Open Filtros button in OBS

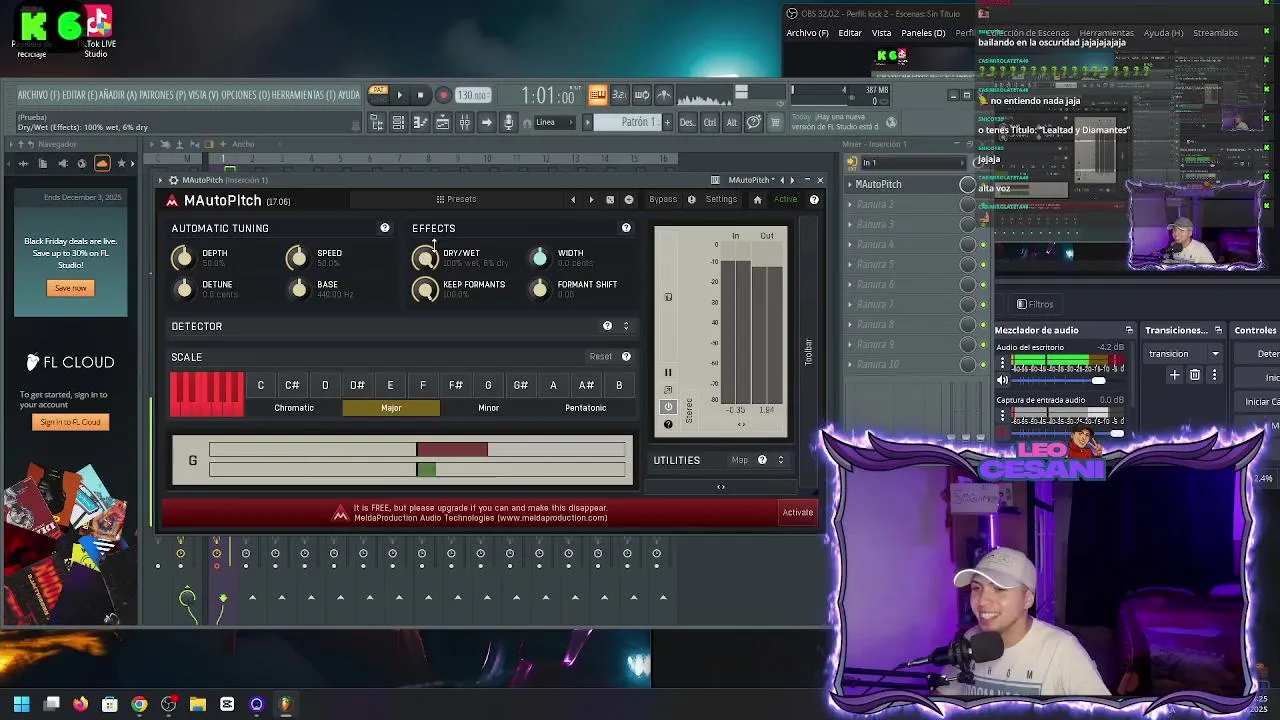coord(1035,304)
